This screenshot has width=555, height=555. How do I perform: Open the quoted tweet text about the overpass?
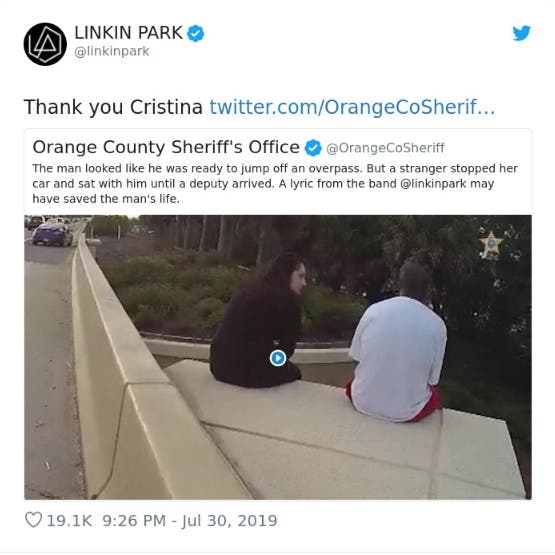click(275, 183)
